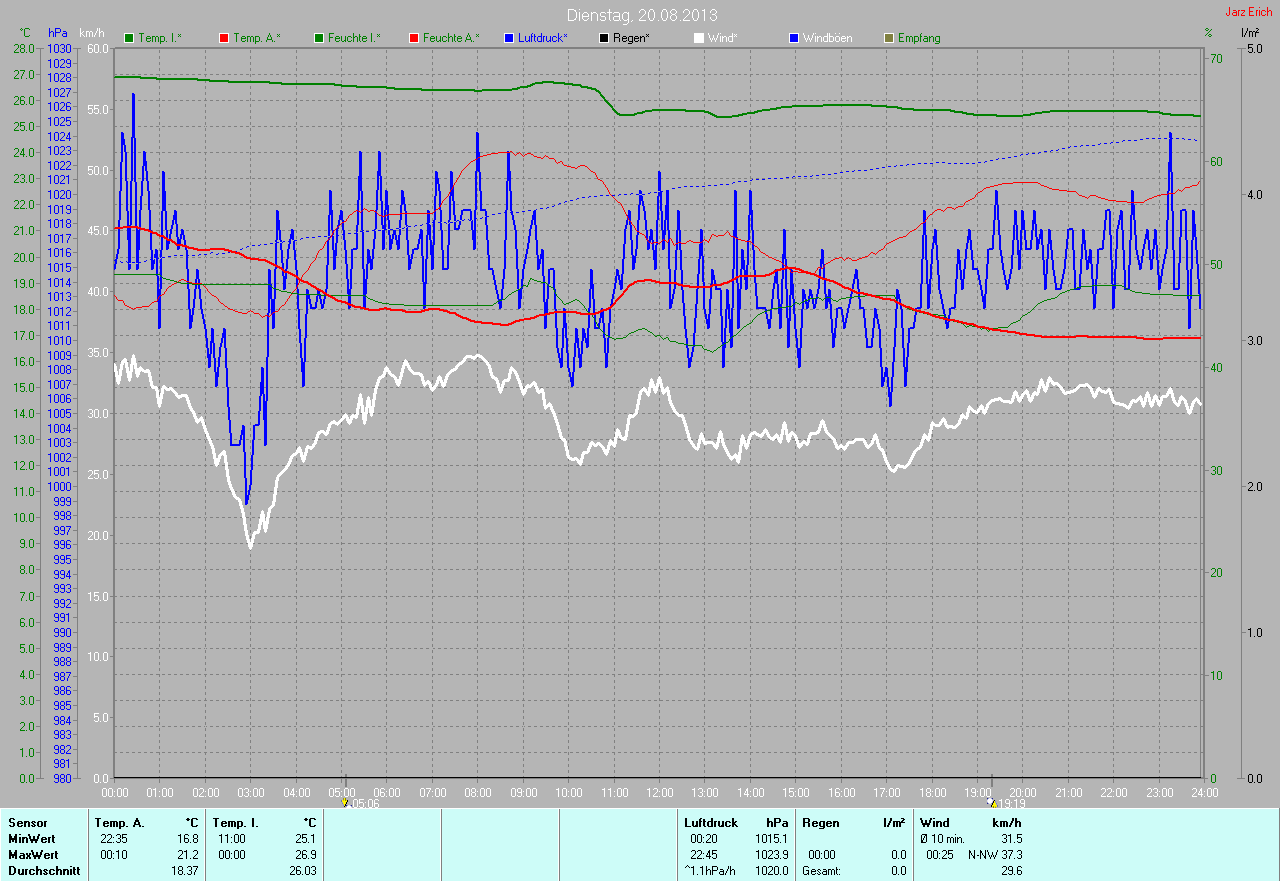Click the indoor minimum value "25.1"

pyautogui.click(x=305, y=839)
